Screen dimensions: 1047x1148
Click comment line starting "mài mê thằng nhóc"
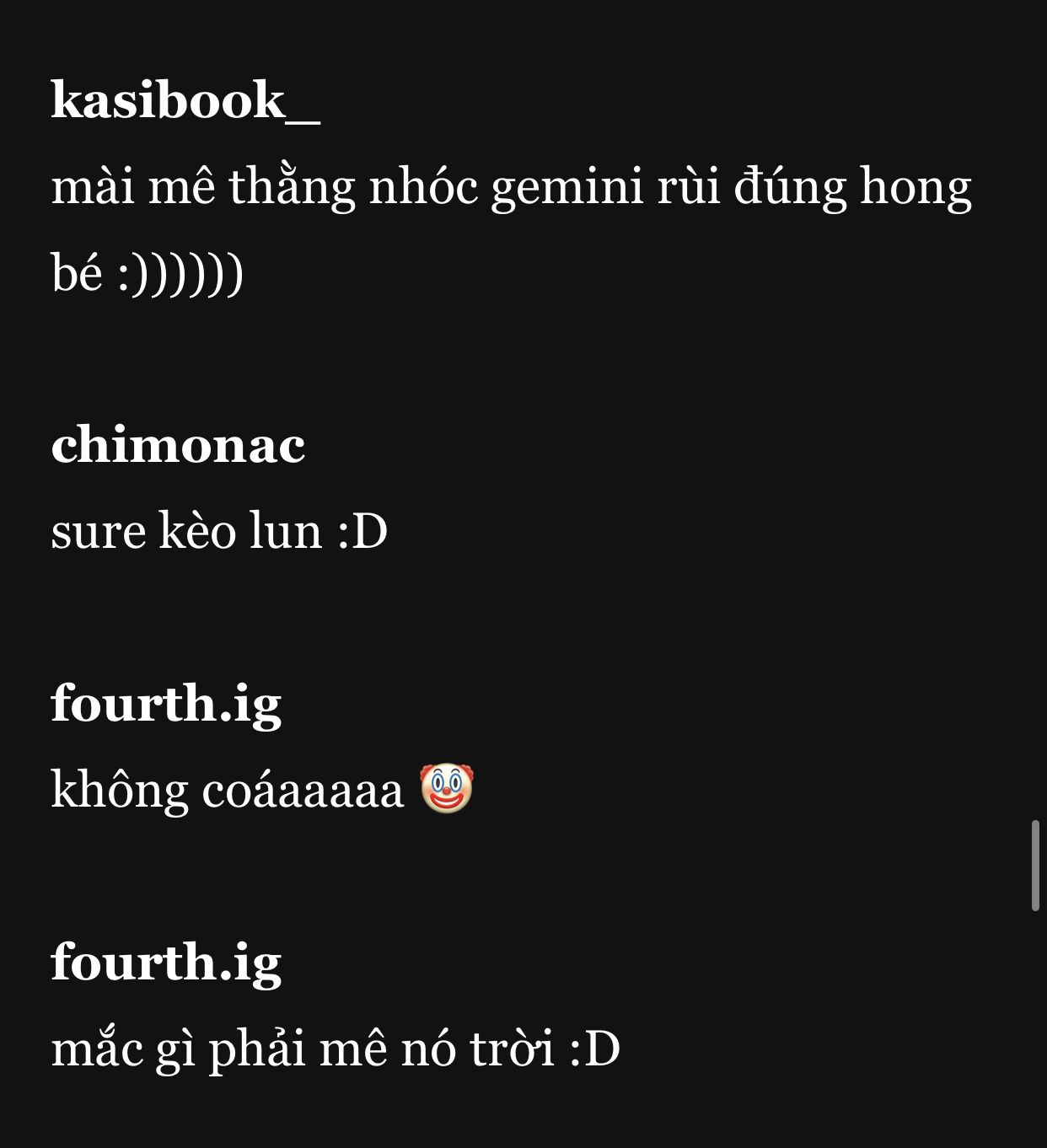[x=512, y=187]
